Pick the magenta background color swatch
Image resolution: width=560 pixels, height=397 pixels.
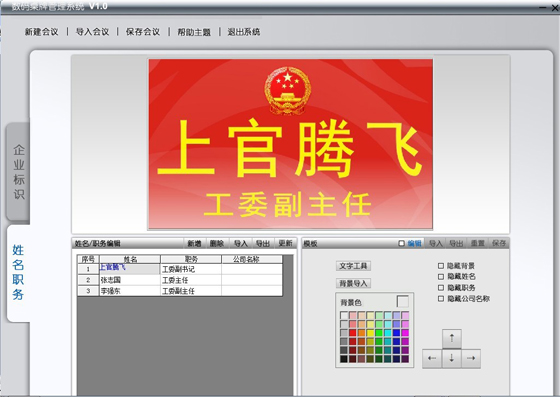[405, 333]
